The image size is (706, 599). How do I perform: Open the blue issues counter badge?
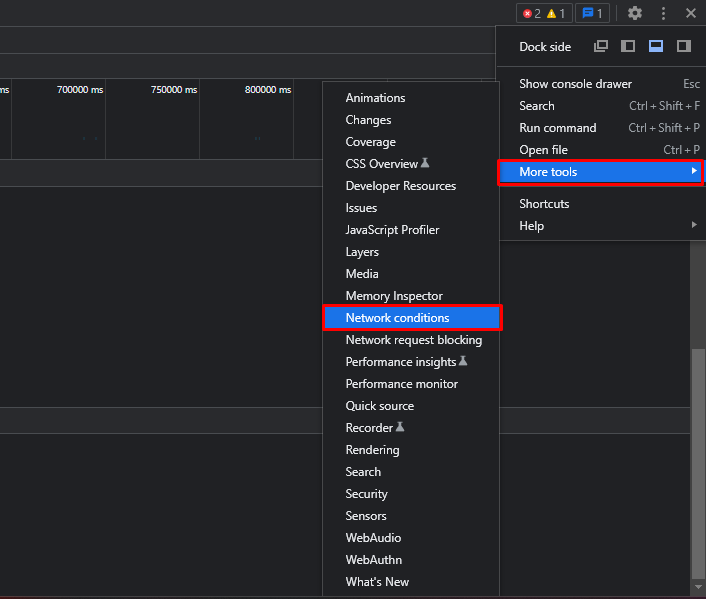(592, 13)
